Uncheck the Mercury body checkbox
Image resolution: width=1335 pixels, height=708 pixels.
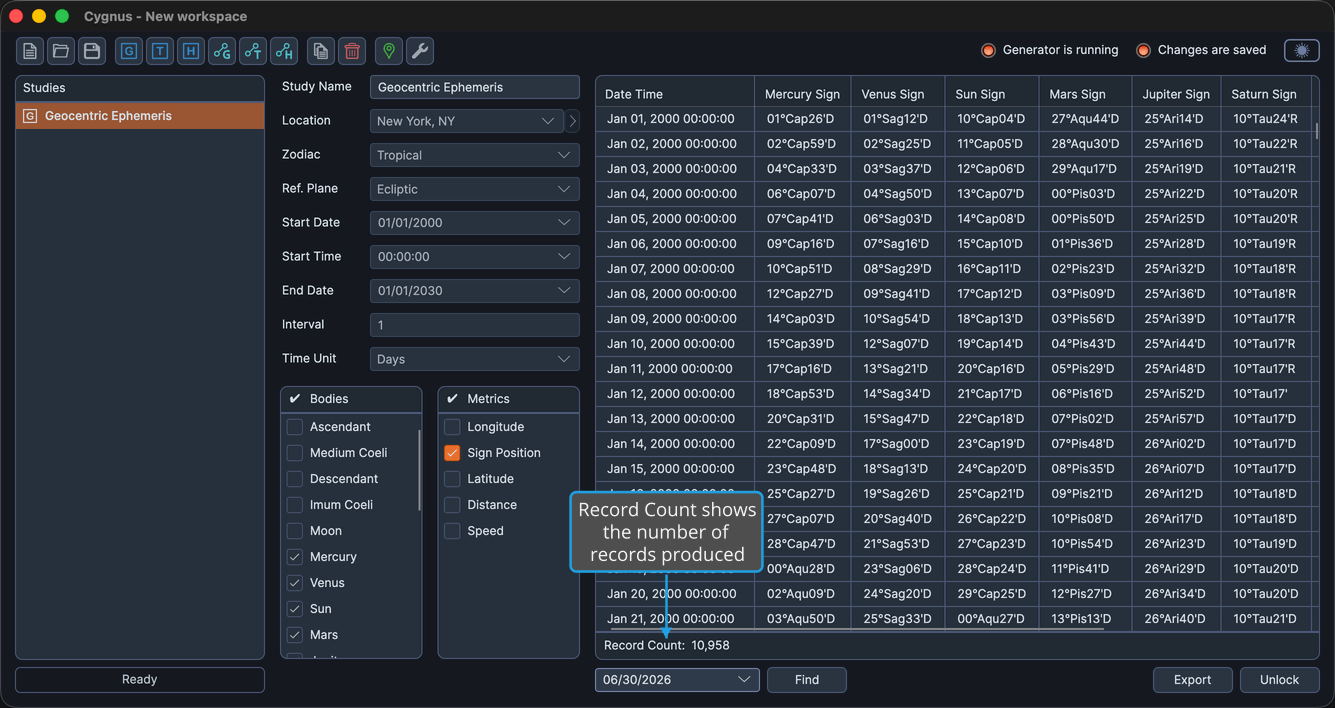pos(295,557)
